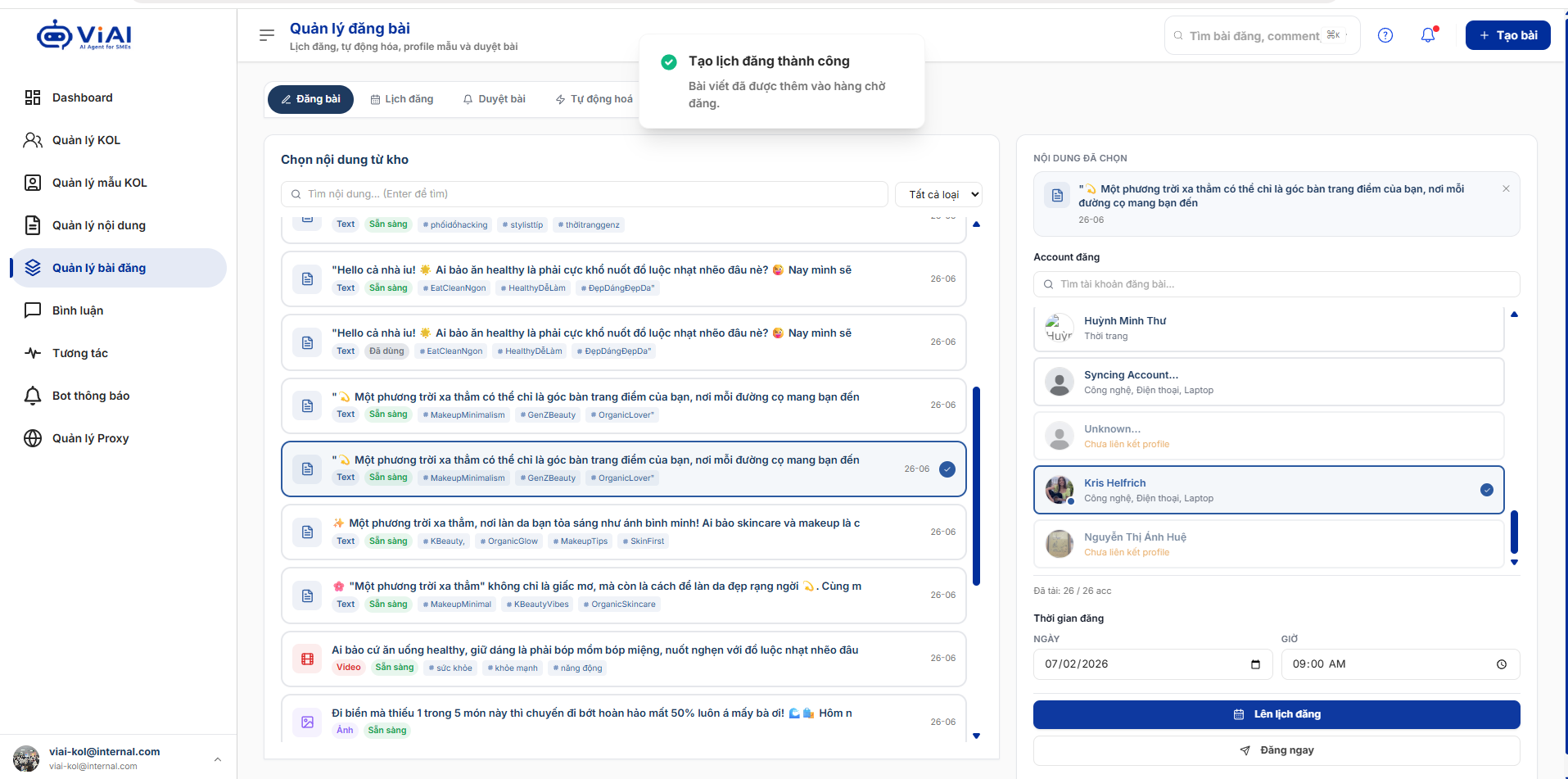Click search icon in content search box
Image resolution: width=1568 pixels, height=779 pixels.
(296, 194)
